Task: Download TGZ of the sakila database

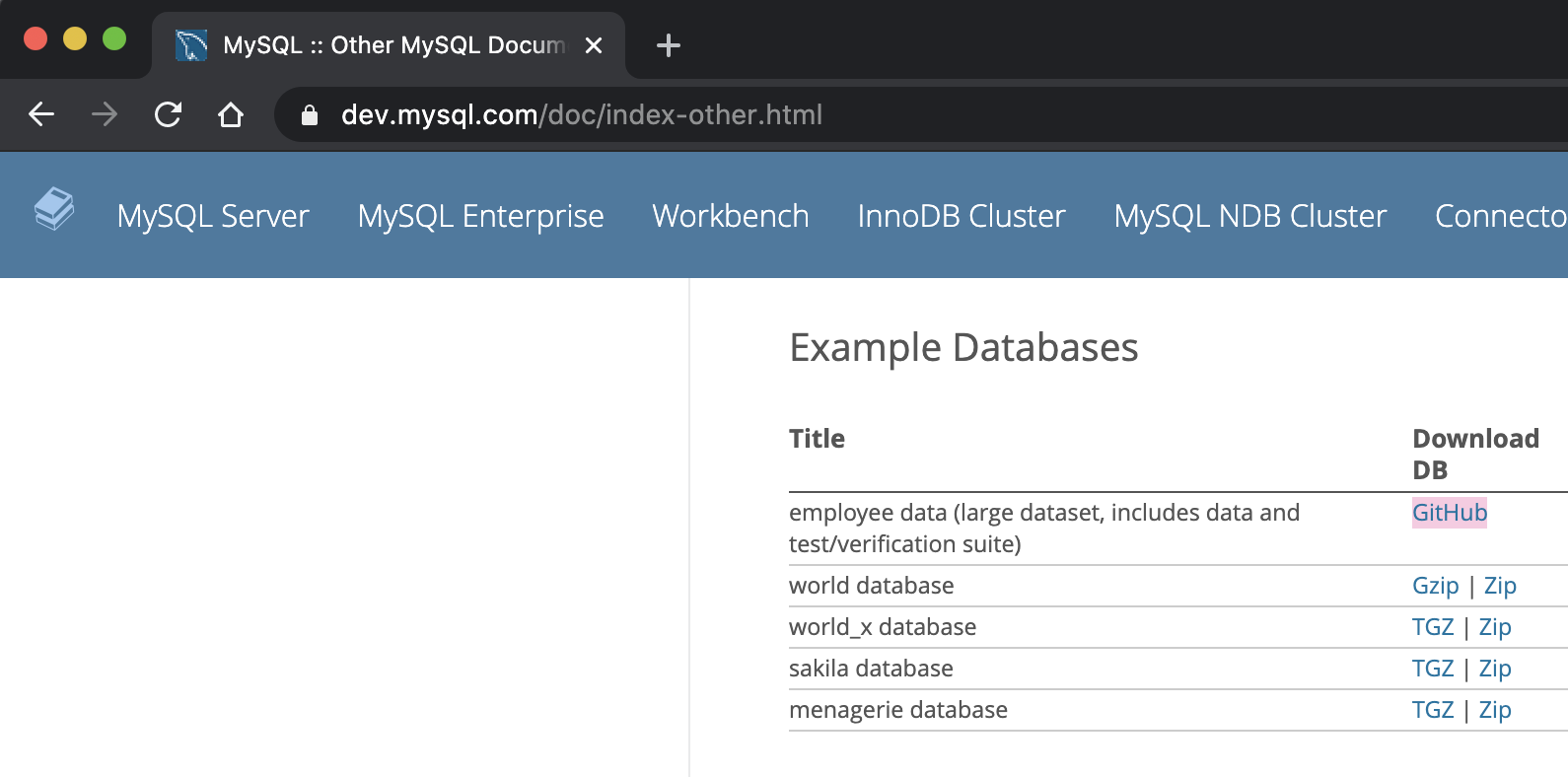Action: point(1433,669)
